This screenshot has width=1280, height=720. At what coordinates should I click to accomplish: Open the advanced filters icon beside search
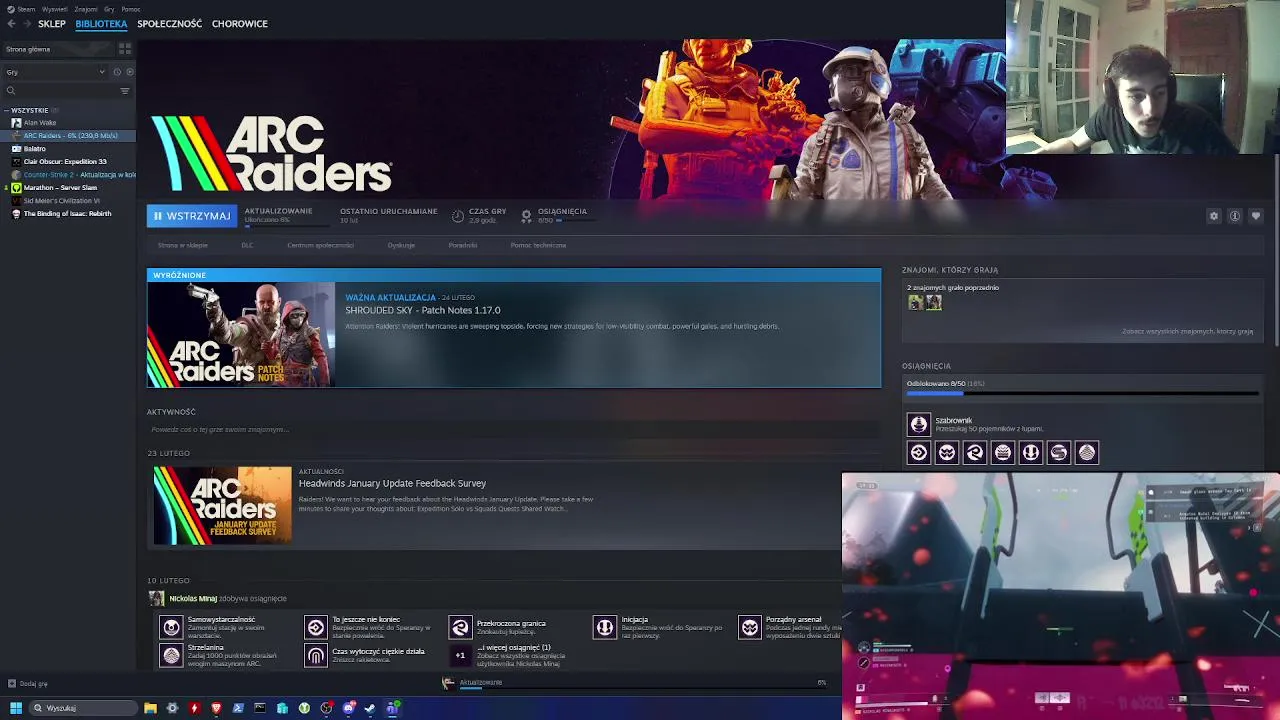pos(125,91)
